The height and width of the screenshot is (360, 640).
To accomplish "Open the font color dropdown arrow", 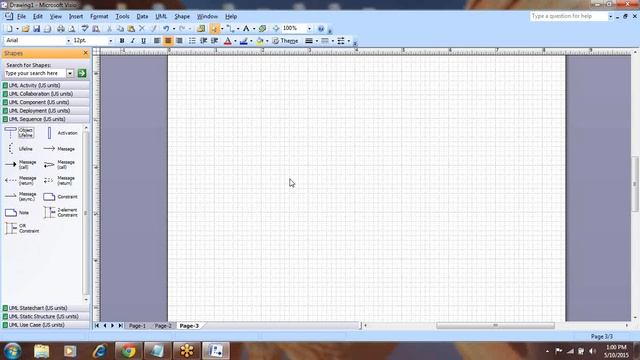I will coord(236,41).
